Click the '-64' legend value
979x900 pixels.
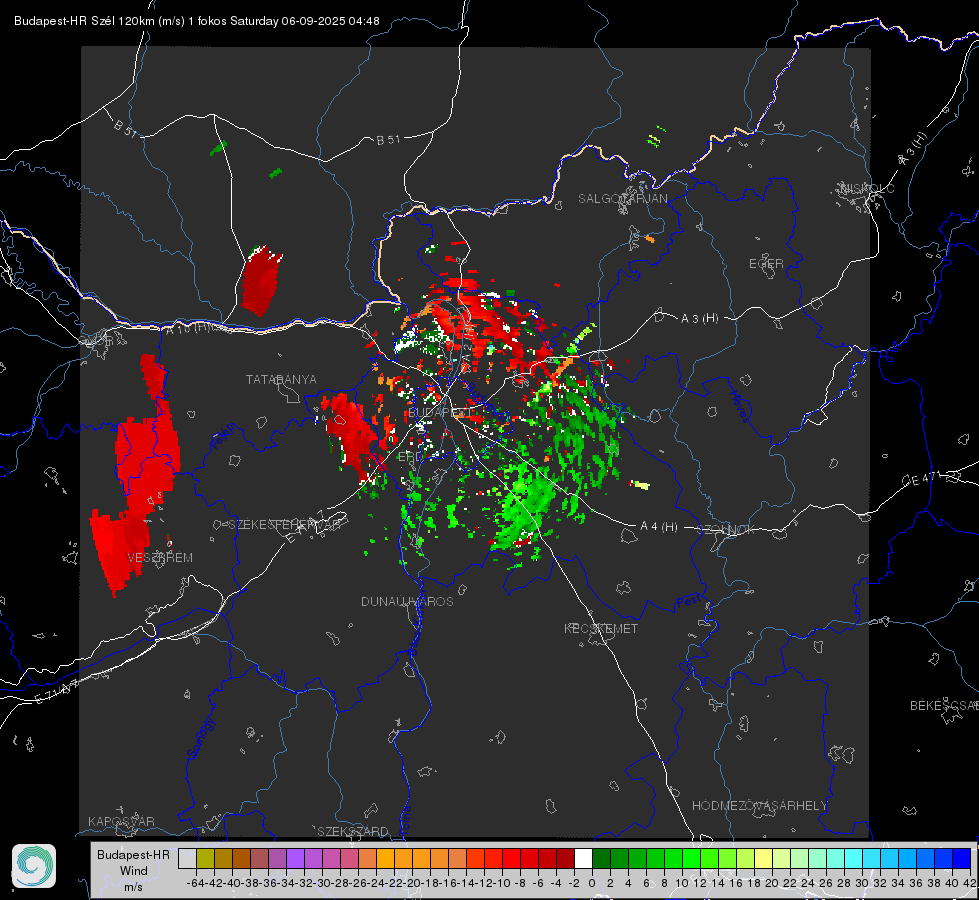[x=195, y=883]
